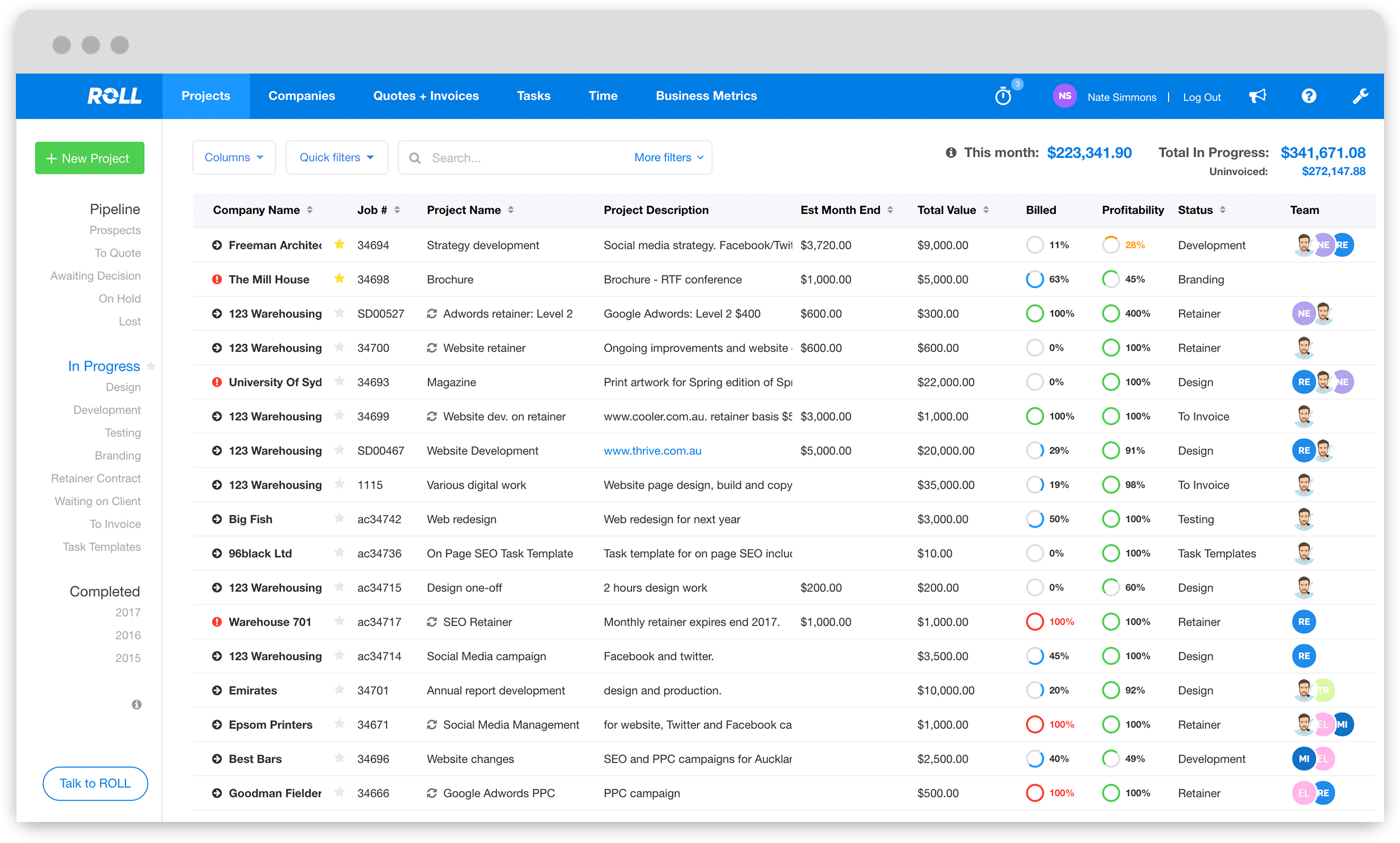Click the info icon beside This month
This screenshot has width=1400, height=843.
951,152
